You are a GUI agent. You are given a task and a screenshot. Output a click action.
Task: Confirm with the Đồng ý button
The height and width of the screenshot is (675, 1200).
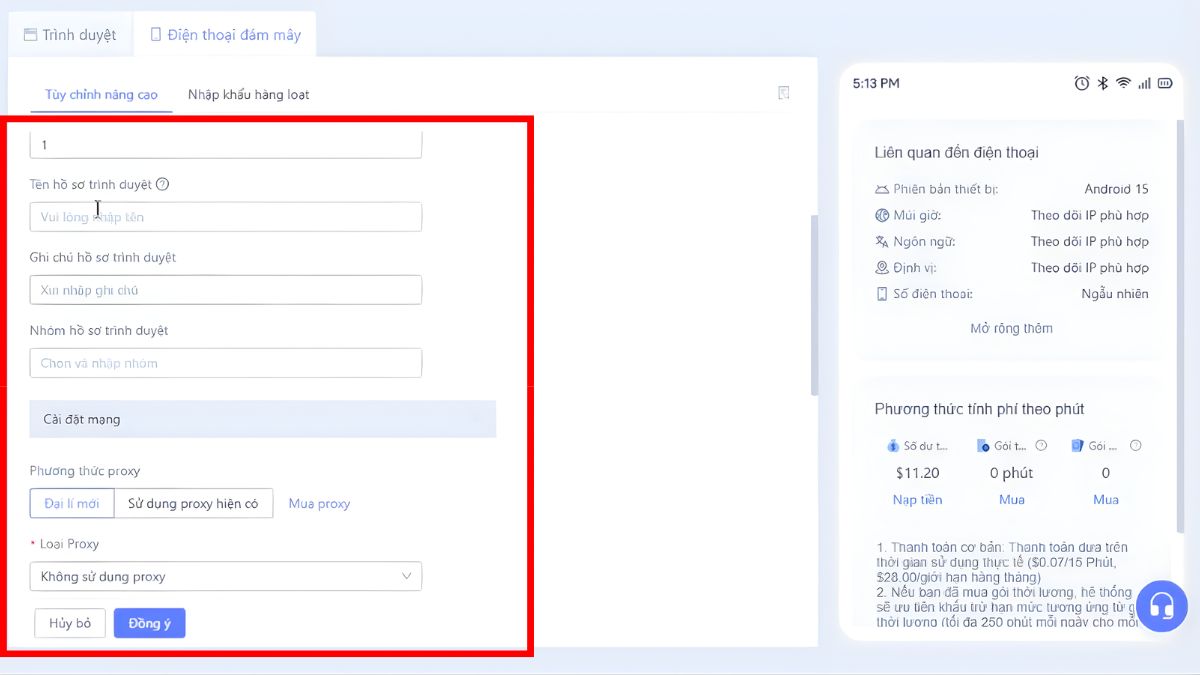click(x=149, y=622)
